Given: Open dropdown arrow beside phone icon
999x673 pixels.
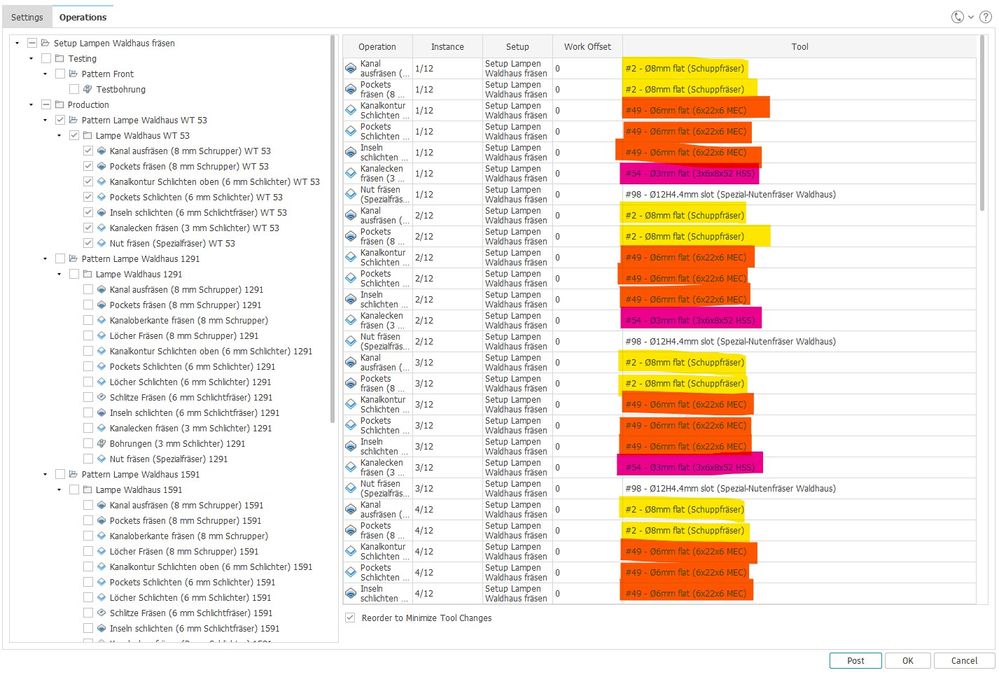Looking at the screenshot, I should (x=971, y=17).
